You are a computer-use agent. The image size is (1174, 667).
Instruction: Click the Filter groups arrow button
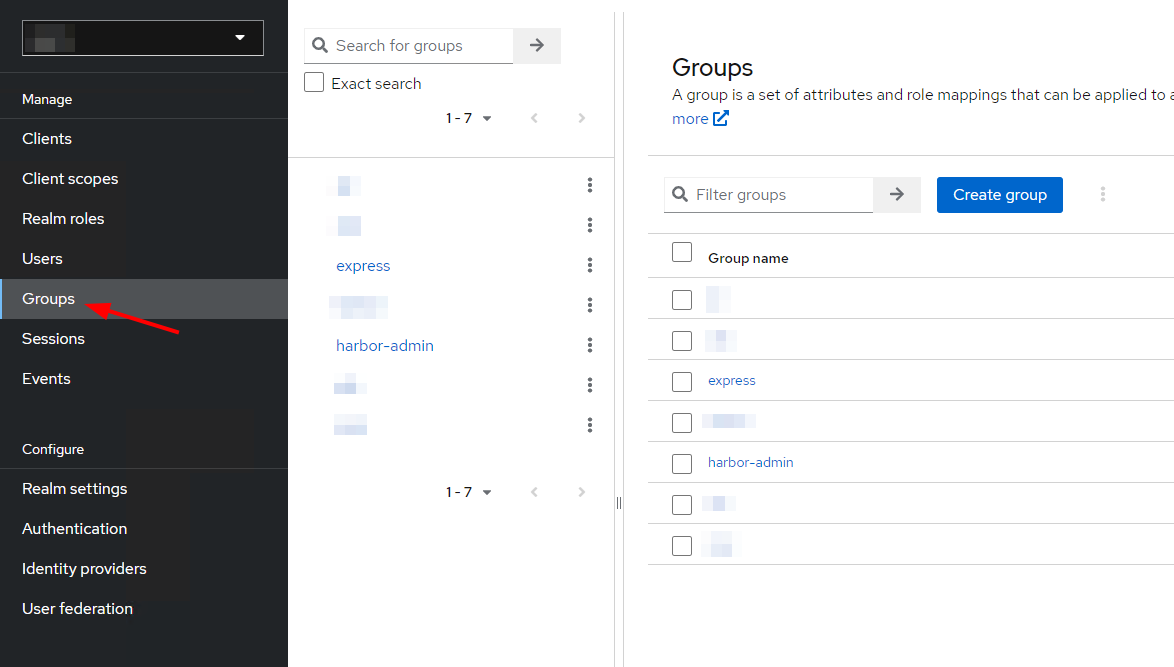click(897, 195)
